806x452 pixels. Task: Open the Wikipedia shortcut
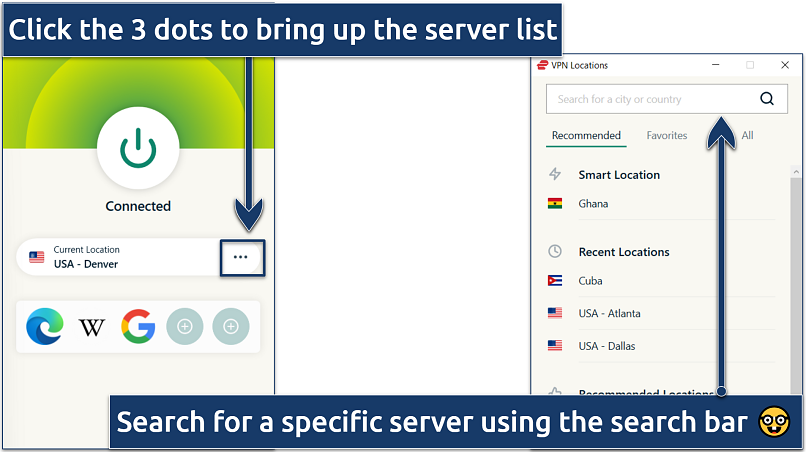coord(91,327)
